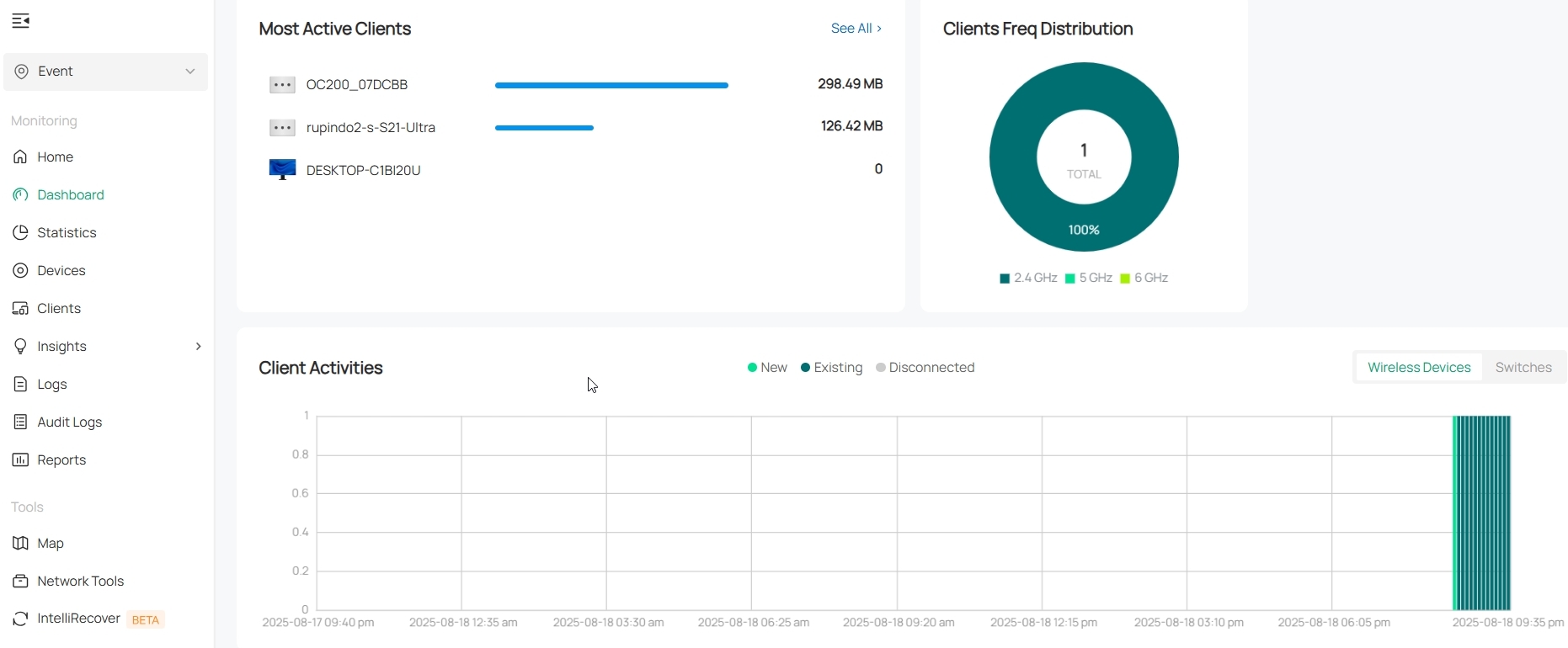1568x648 pixels.
Task: View the Audit Logs page
Action: [70, 422]
